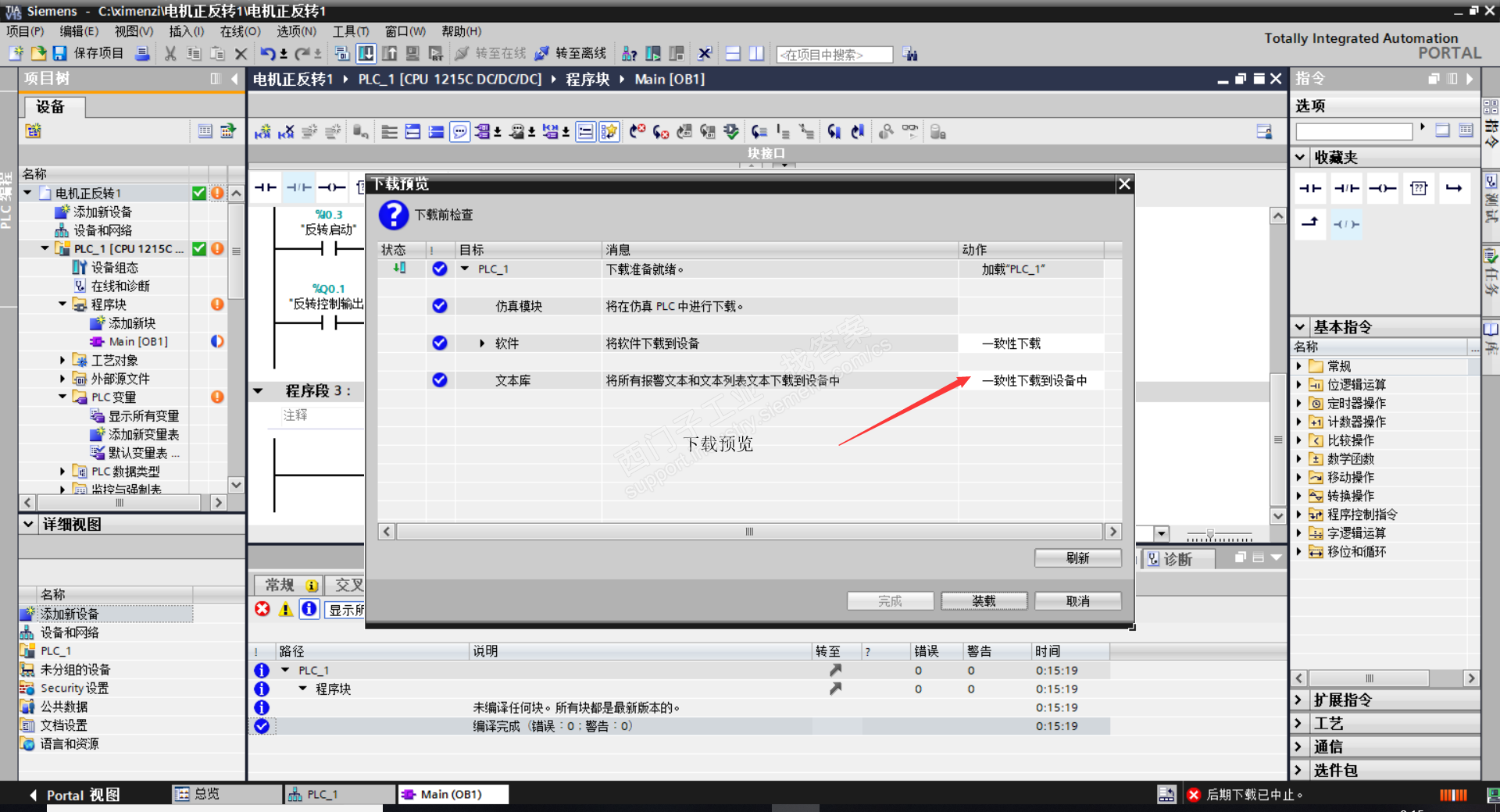Expand the 扩展指令 section

point(1300,700)
